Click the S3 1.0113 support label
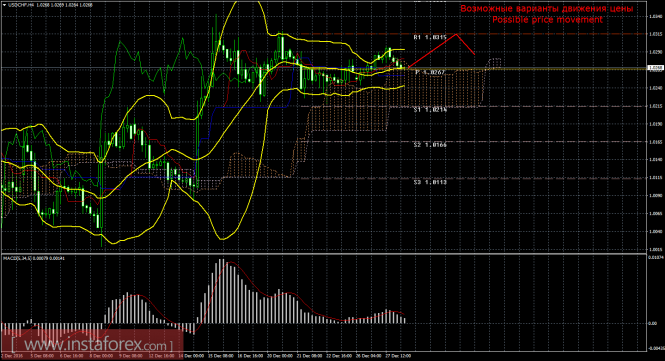Viewport: 665px width, 361px height. tap(430, 182)
